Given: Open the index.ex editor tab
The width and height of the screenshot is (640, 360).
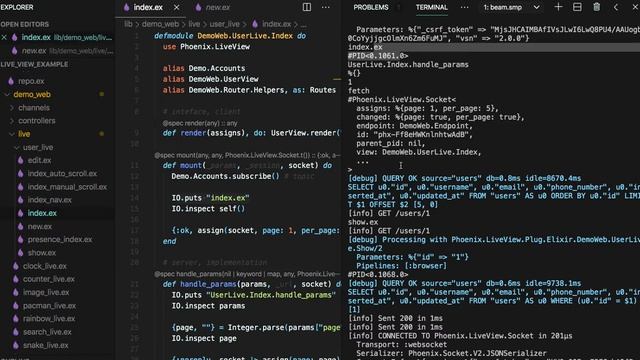Looking at the screenshot, I should pos(148,7).
